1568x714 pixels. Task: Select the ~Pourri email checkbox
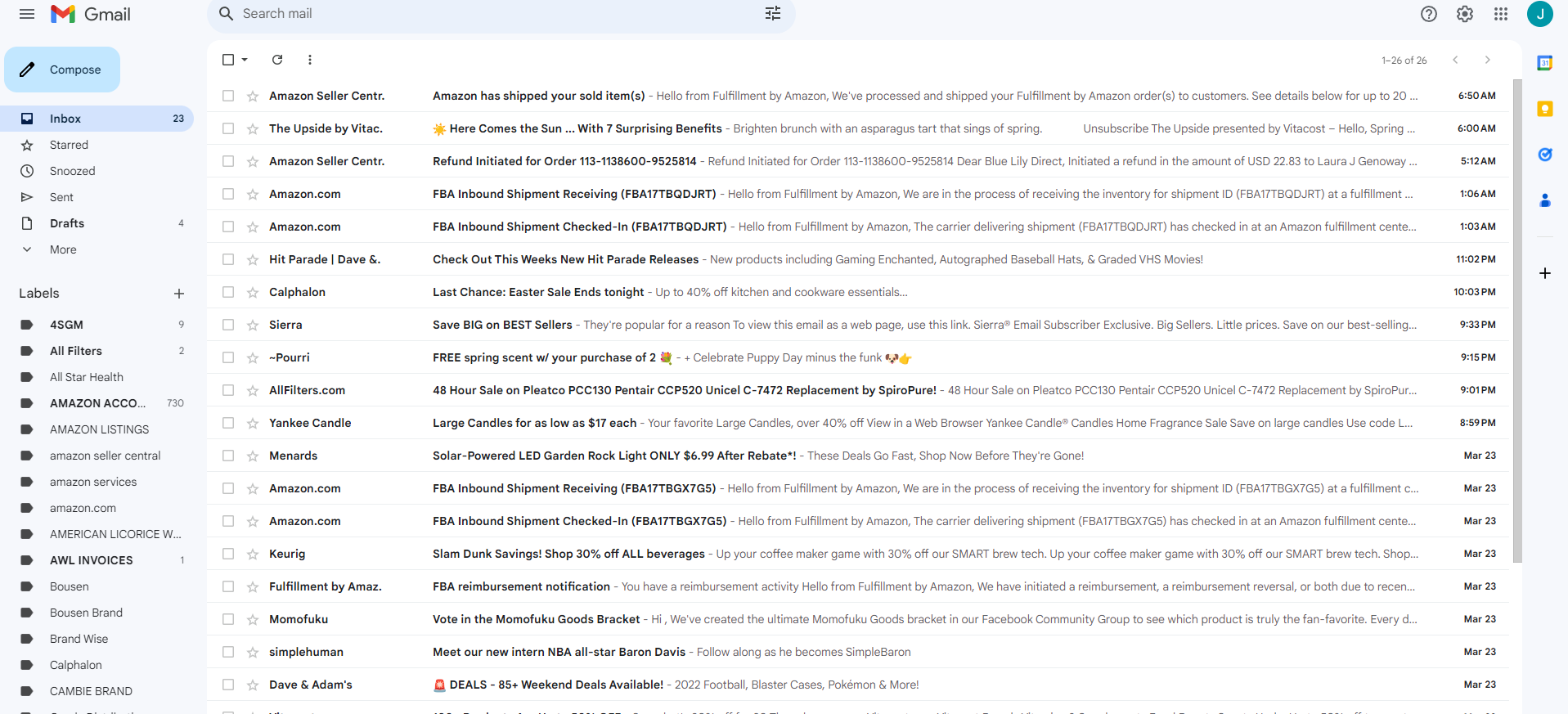pos(228,357)
